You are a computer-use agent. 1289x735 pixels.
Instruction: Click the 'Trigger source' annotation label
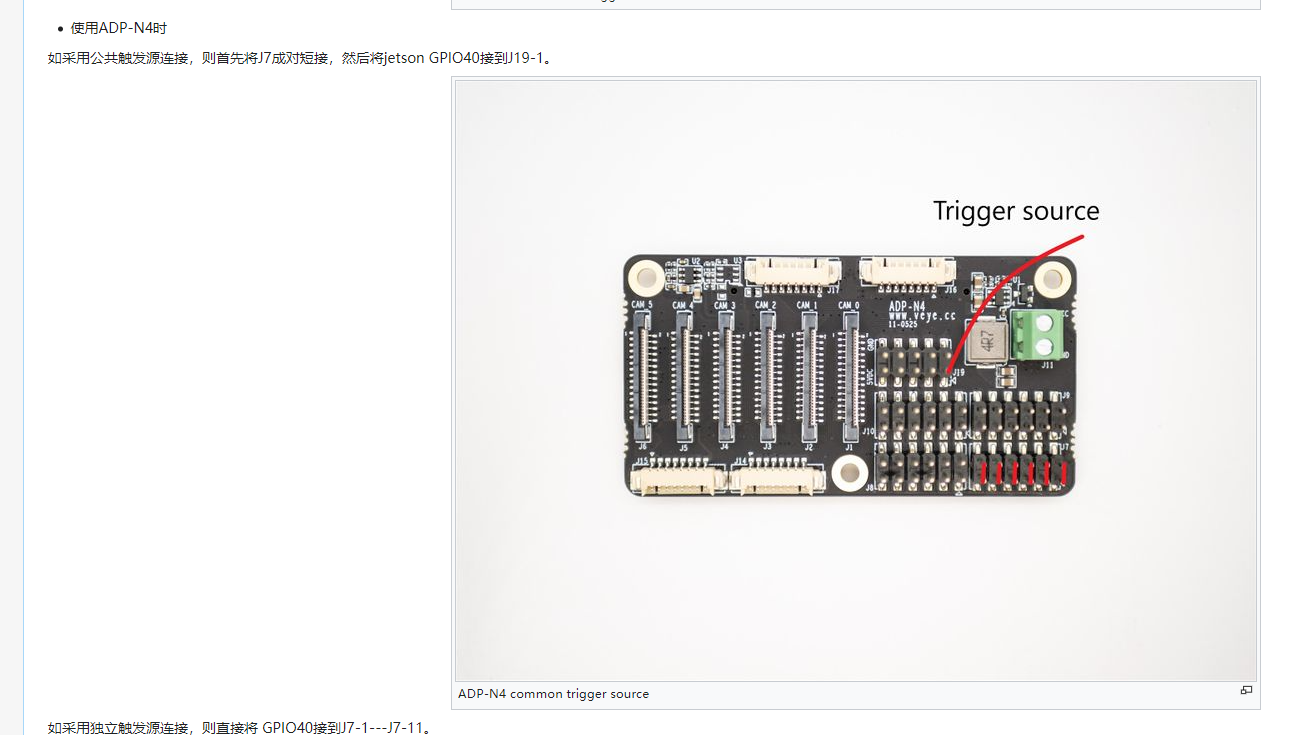tap(1015, 211)
